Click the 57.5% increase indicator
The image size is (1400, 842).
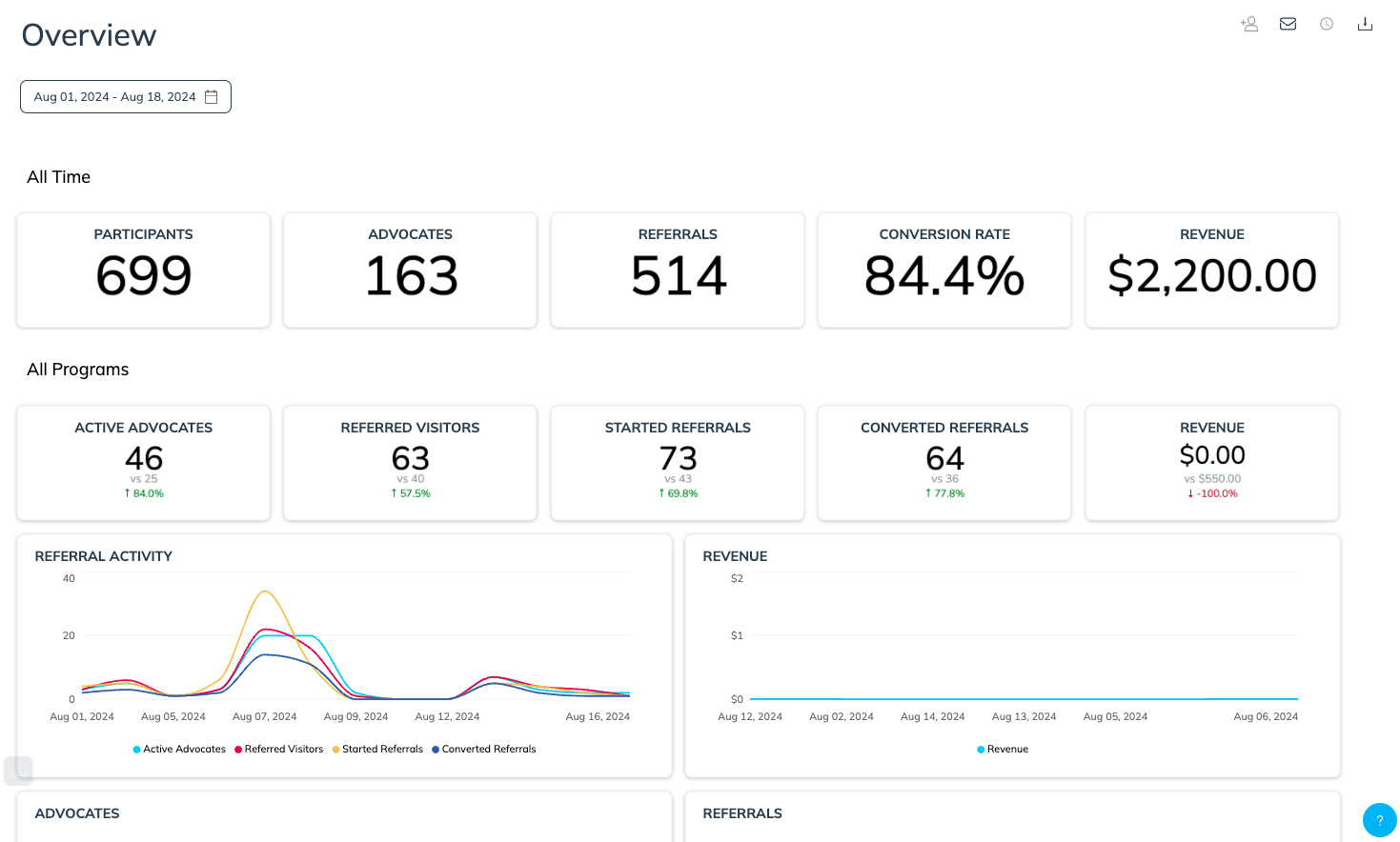[411, 493]
